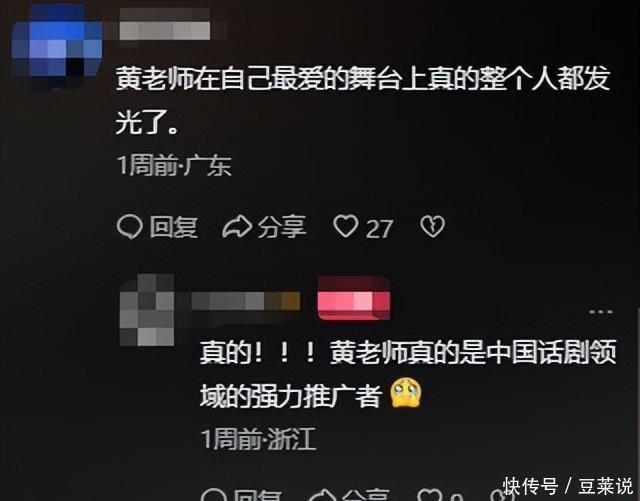Open the three-dot menu on the reply
This screenshot has height=501, width=640.
click(x=601, y=312)
